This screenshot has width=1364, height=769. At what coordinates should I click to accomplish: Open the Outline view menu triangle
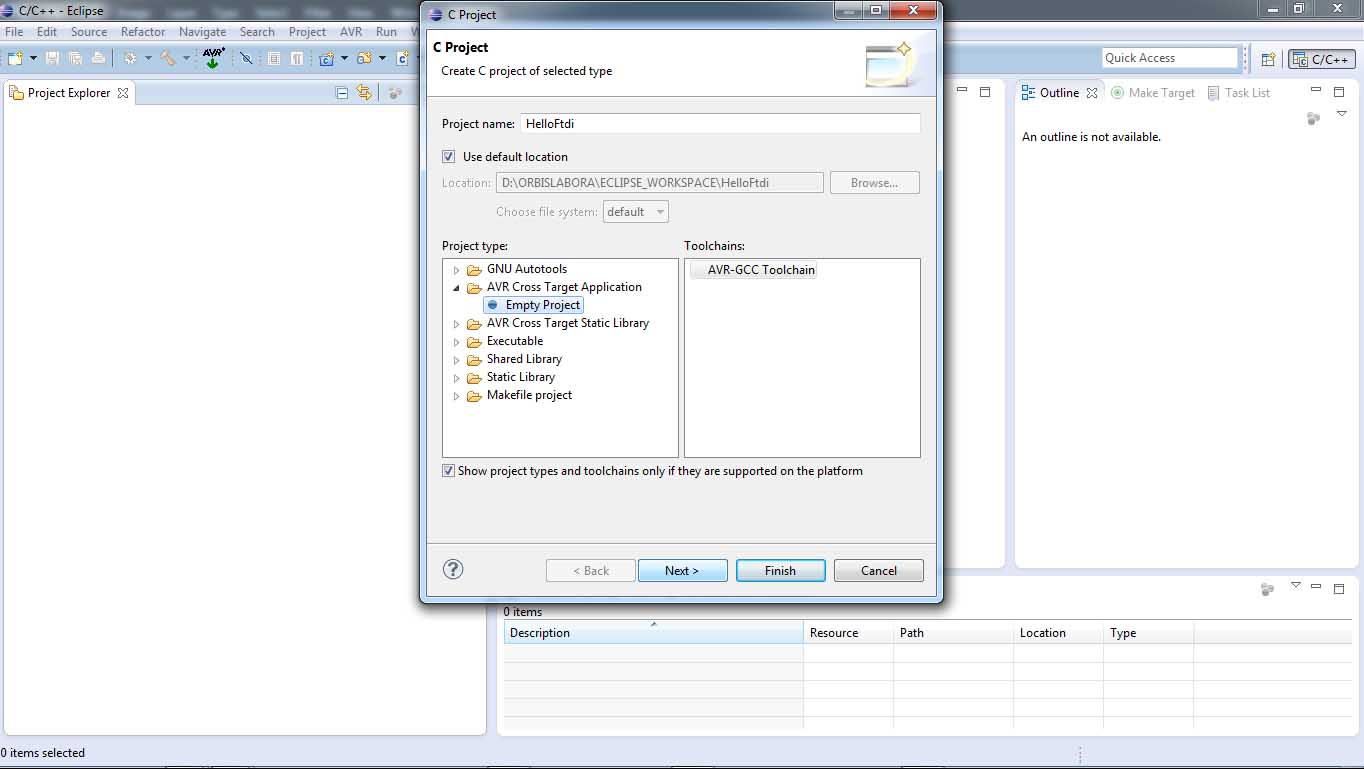click(x=1342, y=115)
